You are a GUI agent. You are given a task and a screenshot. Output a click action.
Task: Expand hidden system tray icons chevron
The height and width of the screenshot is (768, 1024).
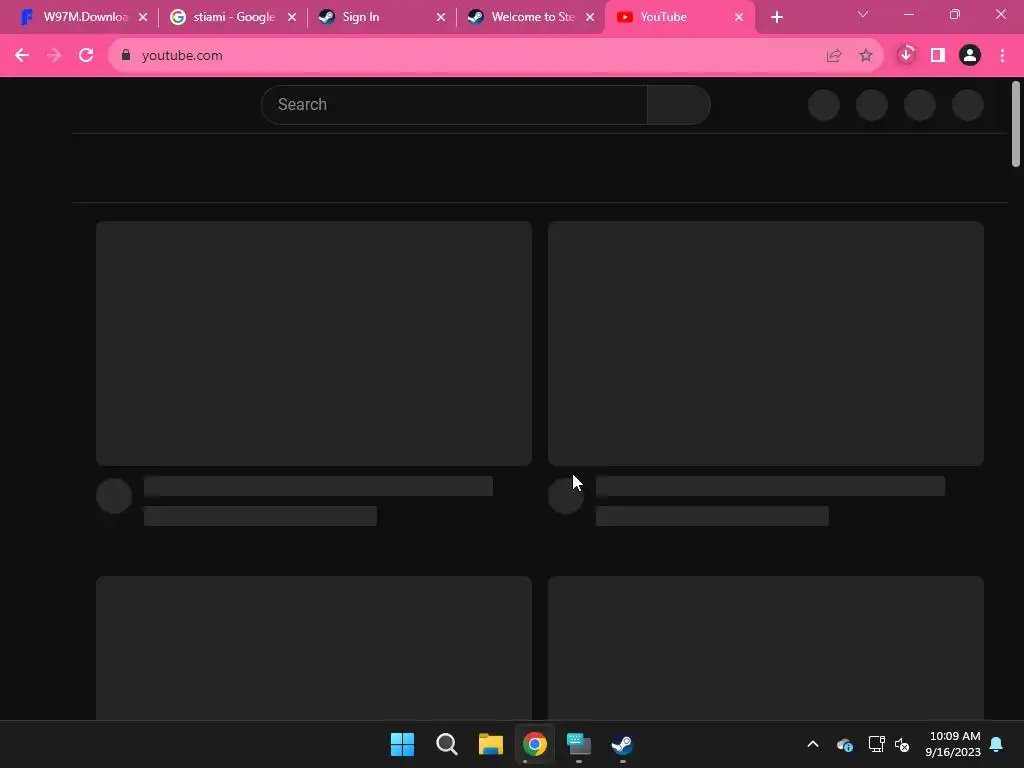813,744
